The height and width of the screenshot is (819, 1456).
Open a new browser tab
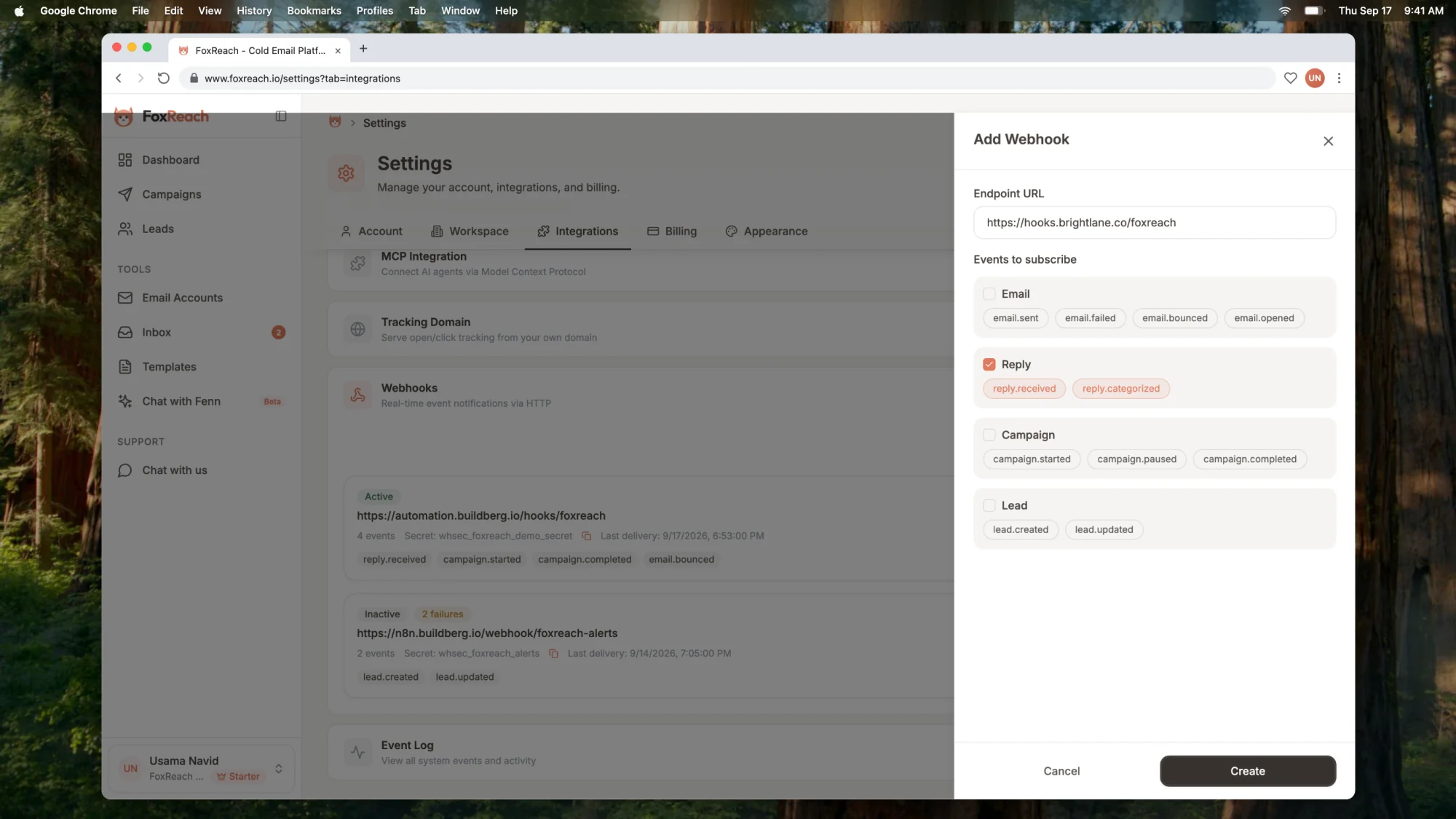[363, 49]
